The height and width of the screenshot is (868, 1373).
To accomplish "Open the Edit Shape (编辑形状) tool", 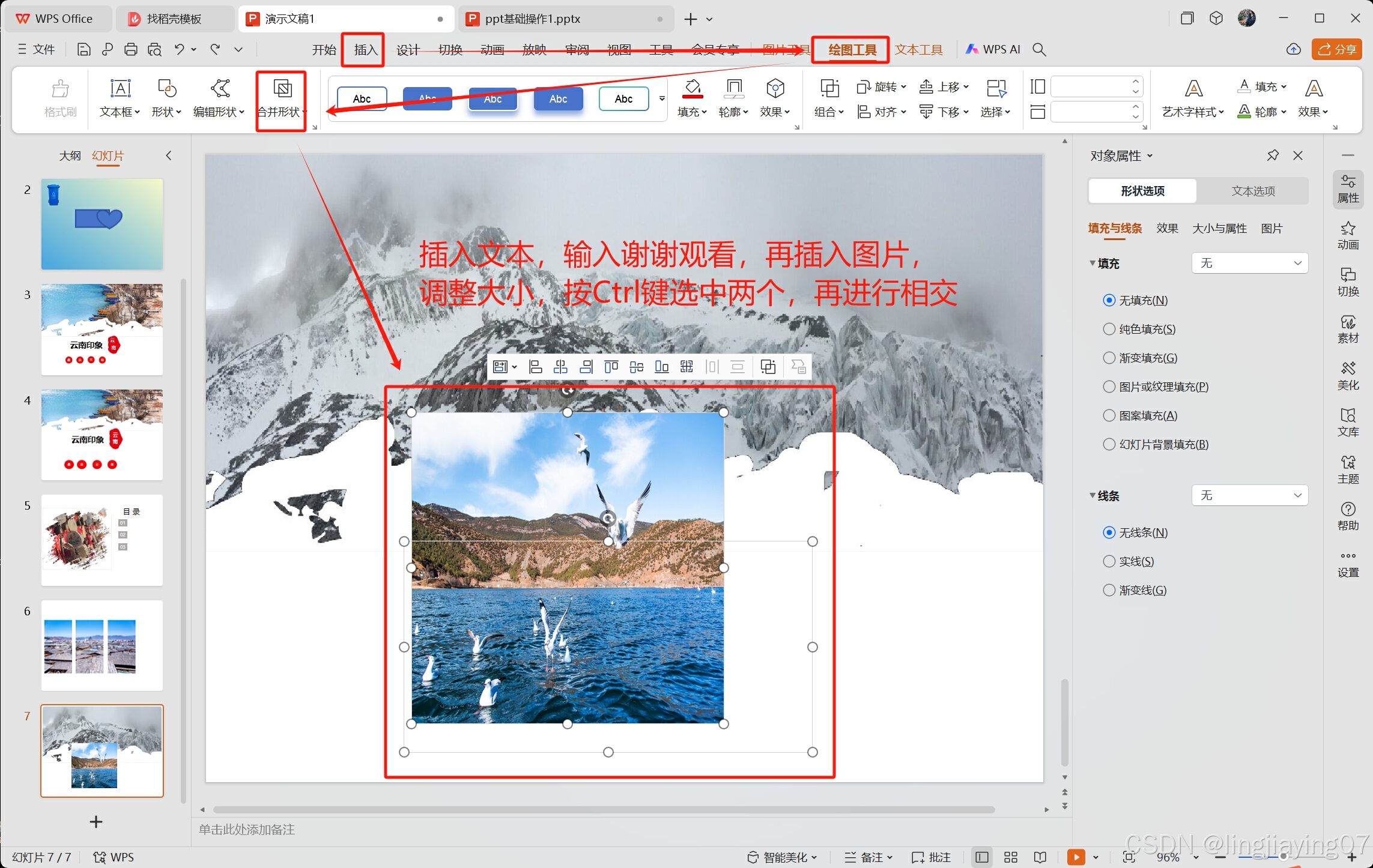I will [x=219, y=89].
